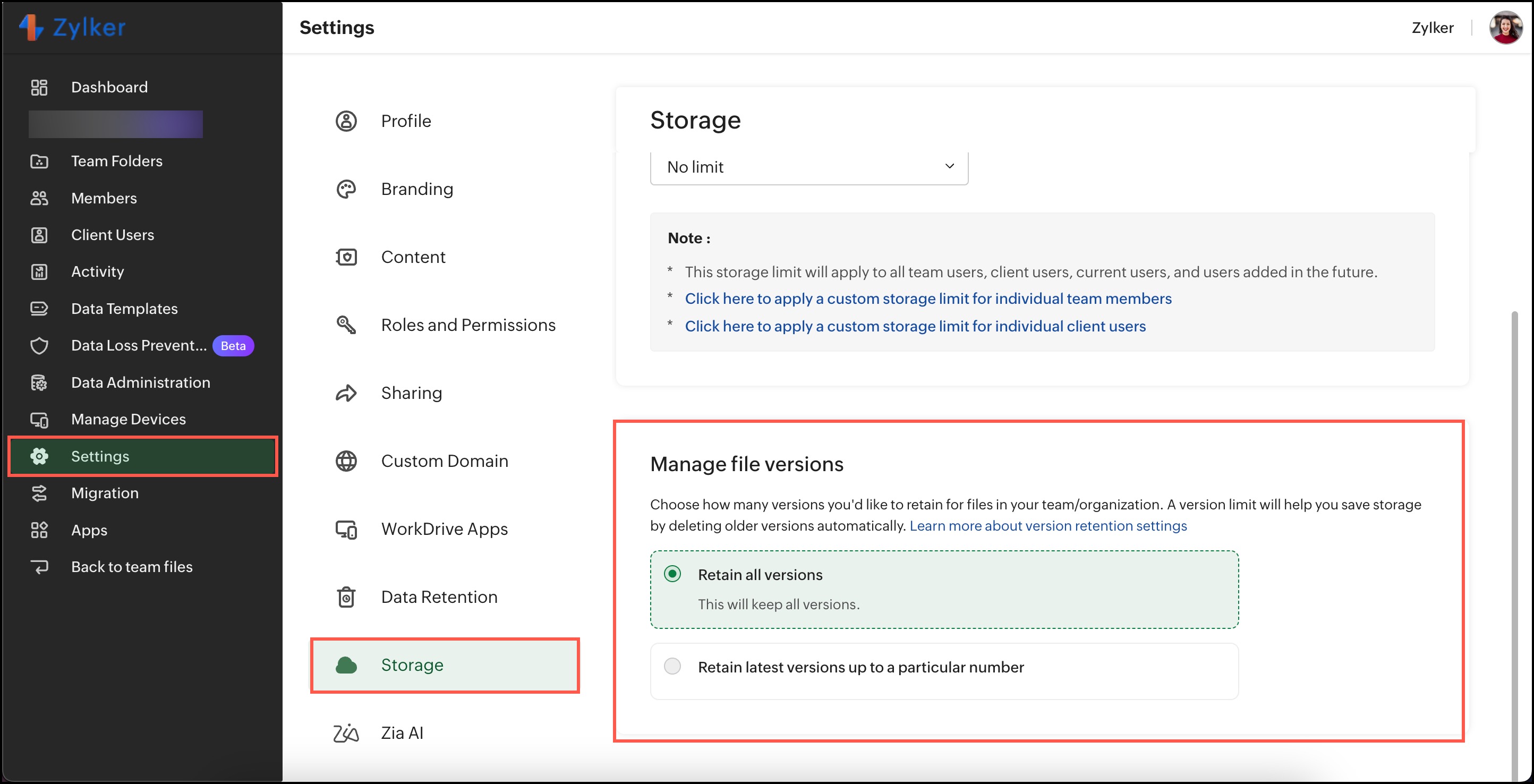Click the Data Loss Prevention shield icon
The image size is (1534, 784).
point(39,346)
